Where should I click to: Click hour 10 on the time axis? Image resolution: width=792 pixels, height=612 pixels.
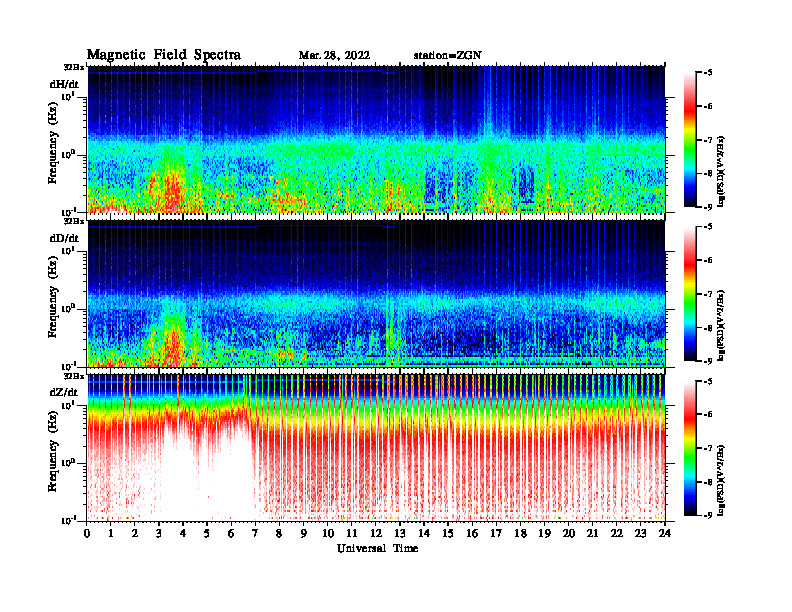click(x=328, y=534)
